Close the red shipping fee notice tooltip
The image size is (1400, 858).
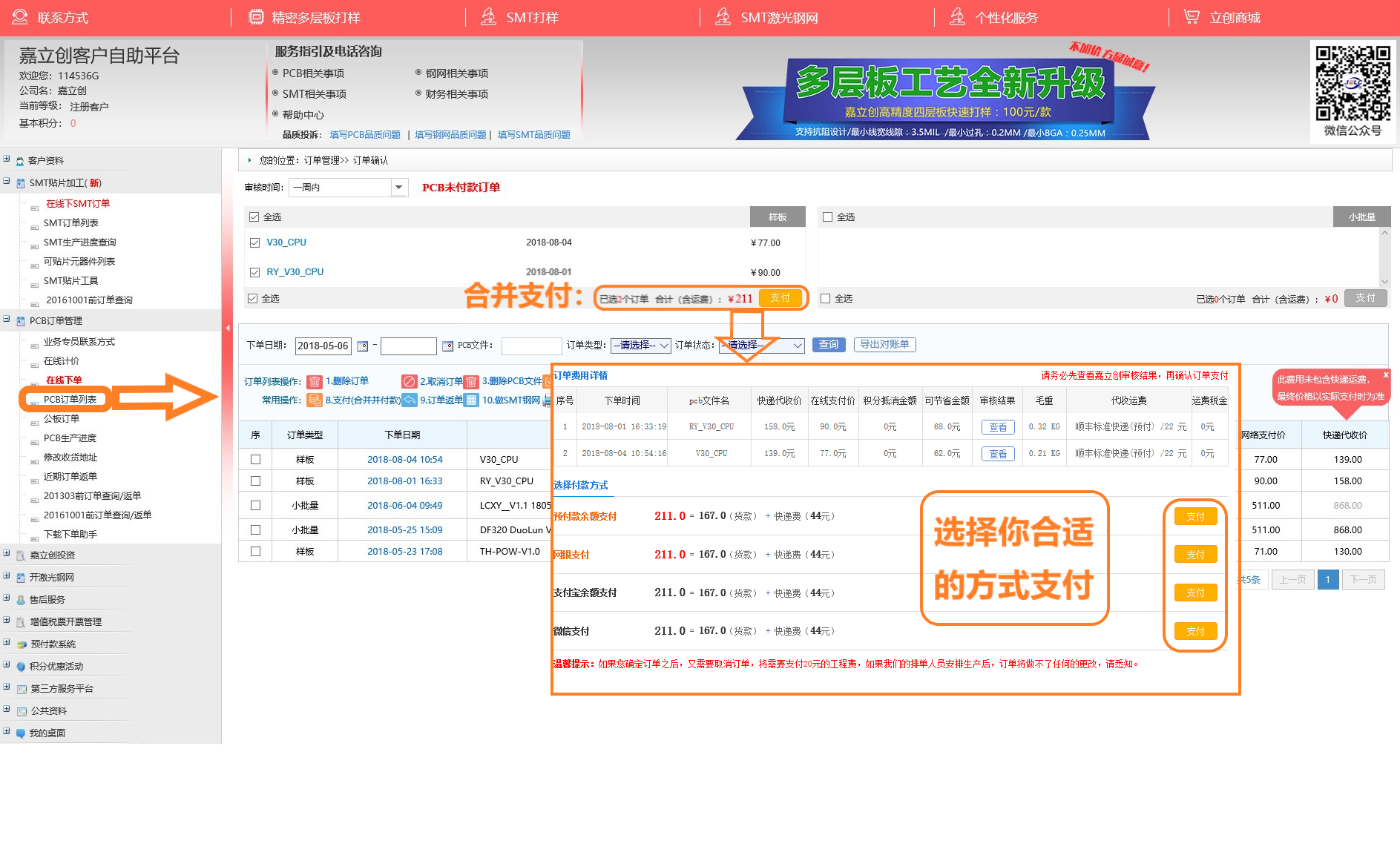[1385, 375]
